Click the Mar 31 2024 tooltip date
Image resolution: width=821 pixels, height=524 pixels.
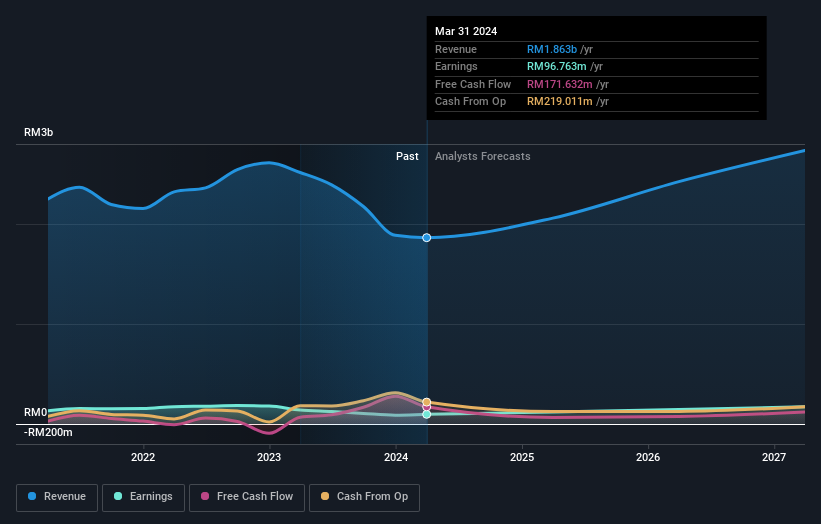(466, 31)
